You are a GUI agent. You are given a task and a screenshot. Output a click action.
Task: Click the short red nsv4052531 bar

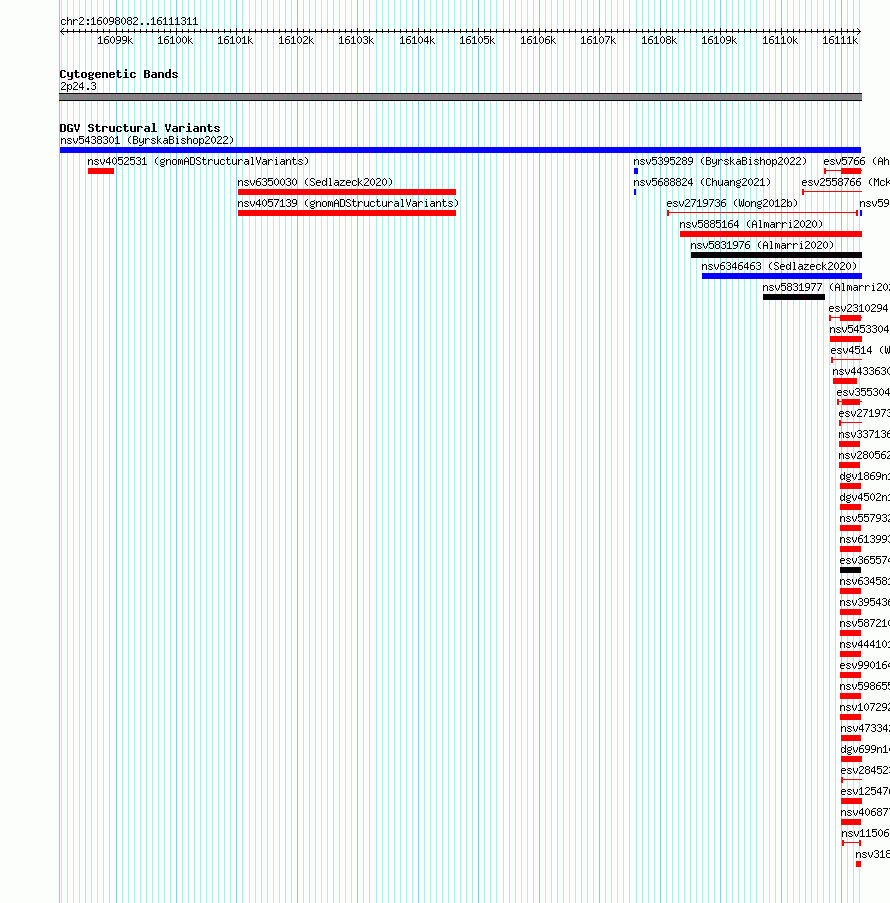(x=101, y=171)
